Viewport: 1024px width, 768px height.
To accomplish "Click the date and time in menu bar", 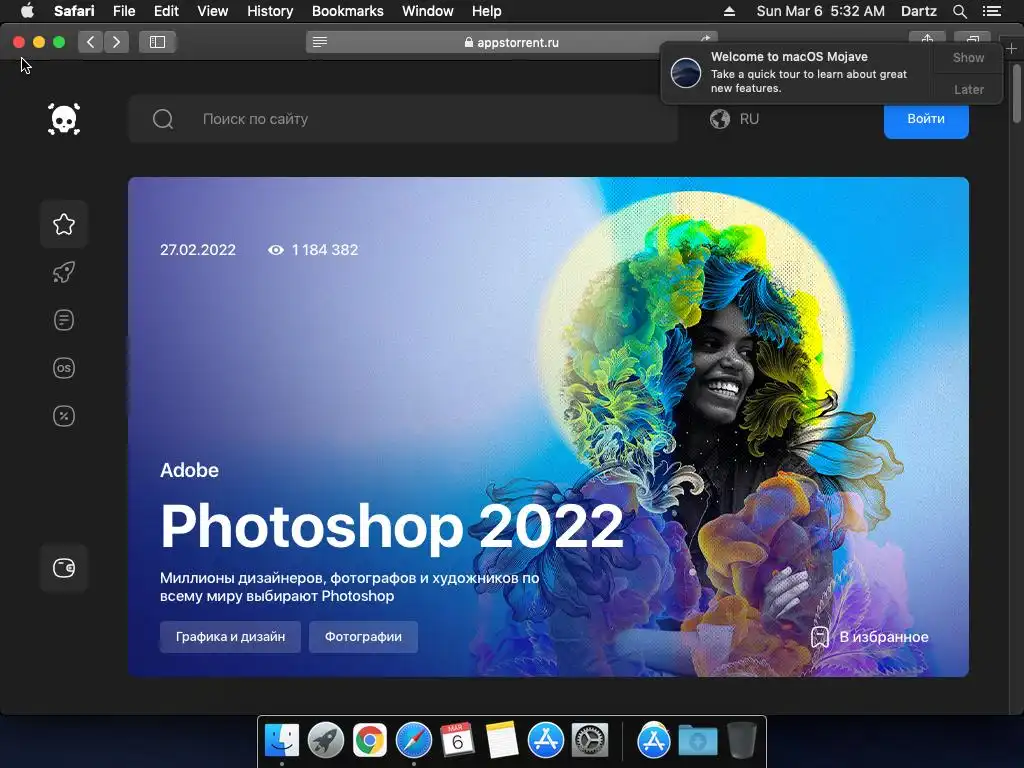I will click(821, 11).
